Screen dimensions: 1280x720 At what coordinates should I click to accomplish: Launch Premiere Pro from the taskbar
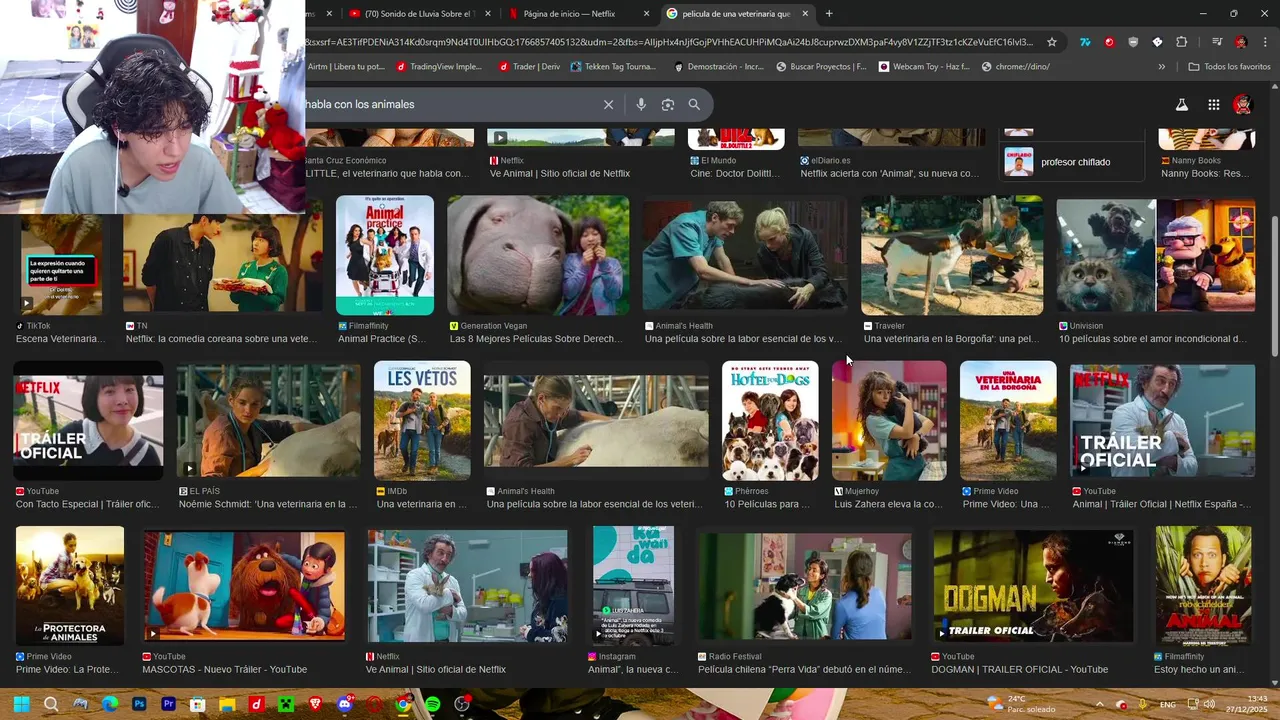pyautogui.click(x=168, y=704)
